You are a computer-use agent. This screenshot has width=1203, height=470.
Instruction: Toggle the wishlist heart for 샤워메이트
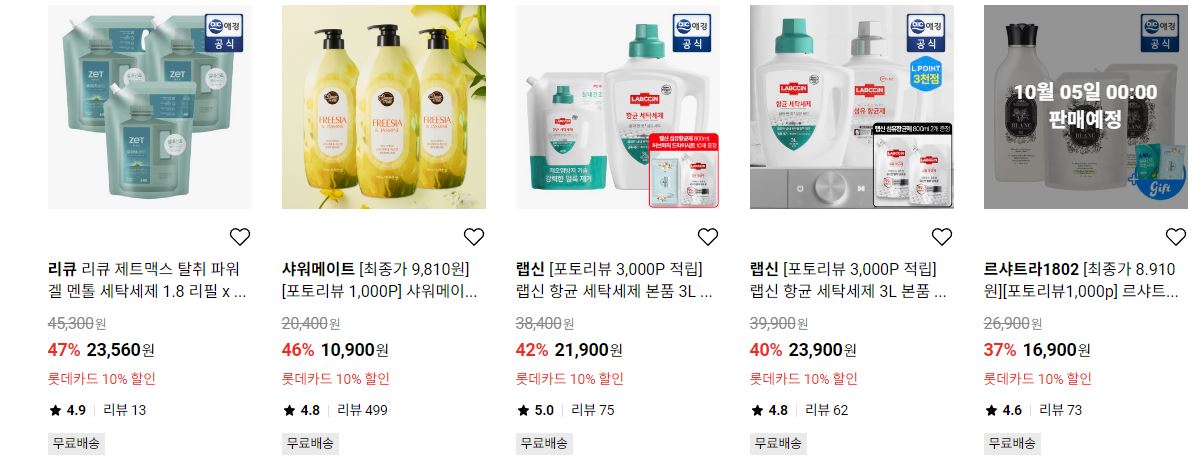(474, 237)
